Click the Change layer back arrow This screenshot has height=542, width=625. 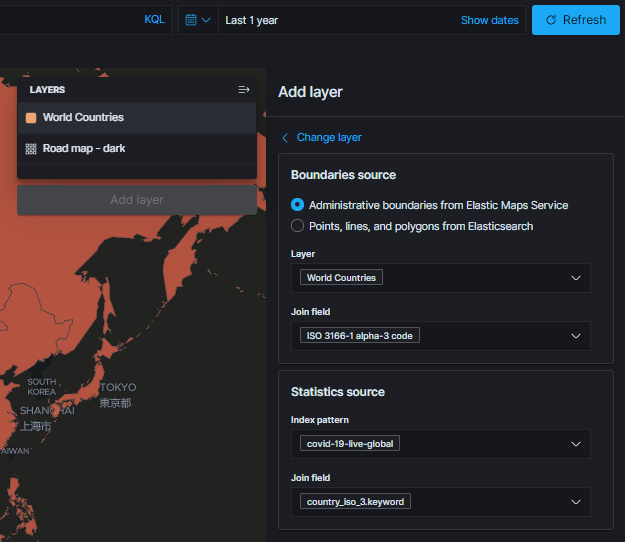click(285, 138)
